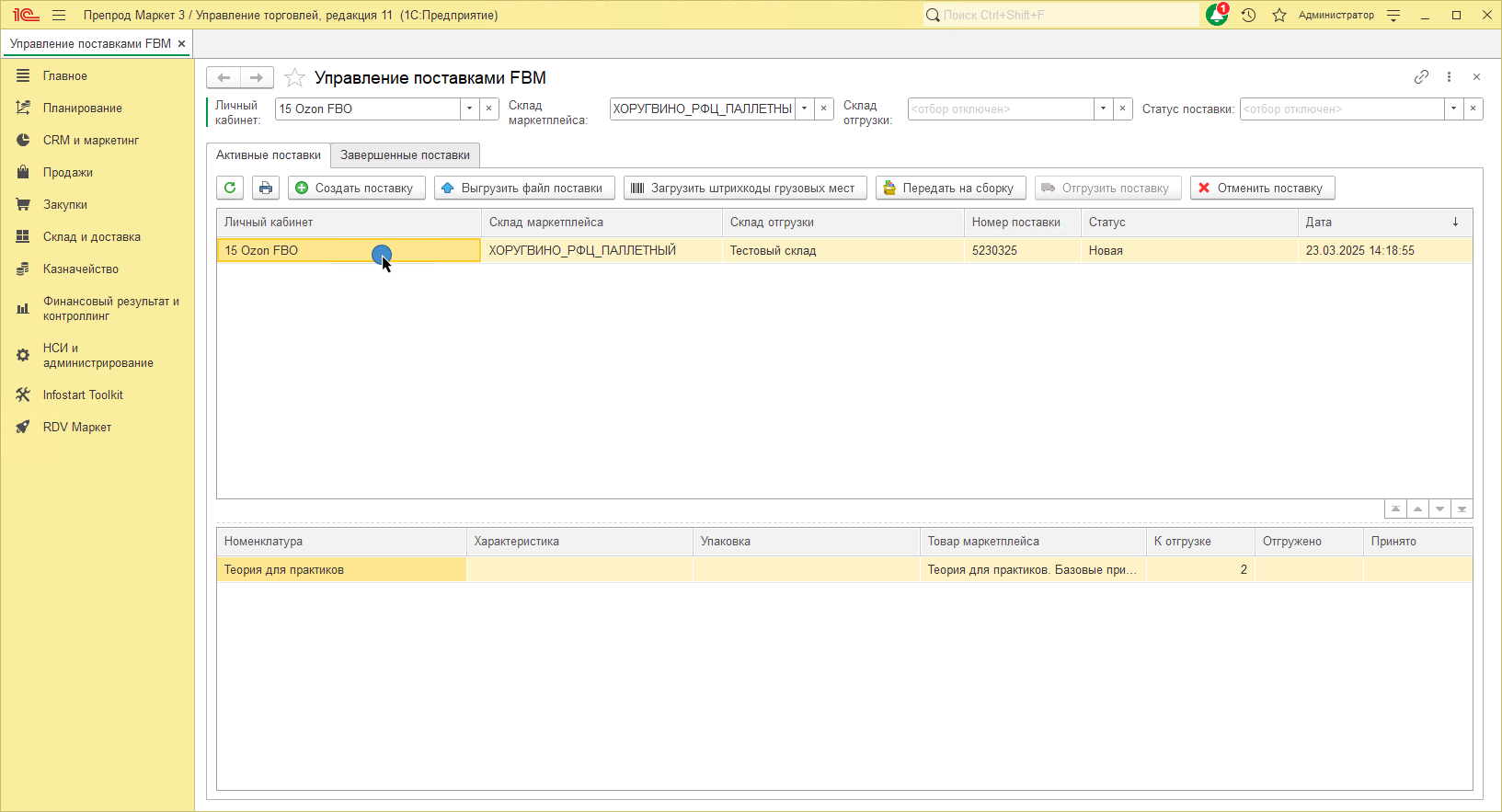Open notifications bell icon
Image resolution: width=1502 pixels, height=812 pixels.
pos(1217,15)
